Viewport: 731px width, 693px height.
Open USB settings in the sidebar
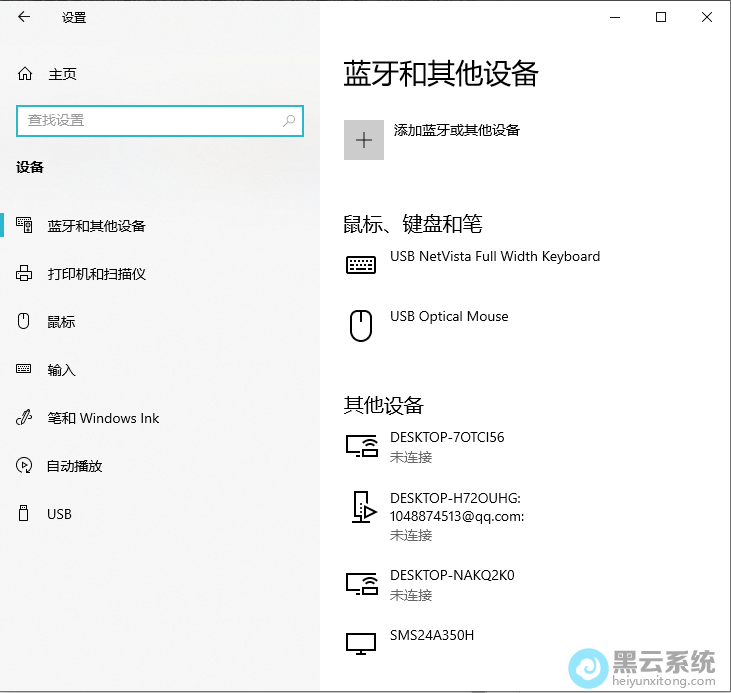pos(59,514)
